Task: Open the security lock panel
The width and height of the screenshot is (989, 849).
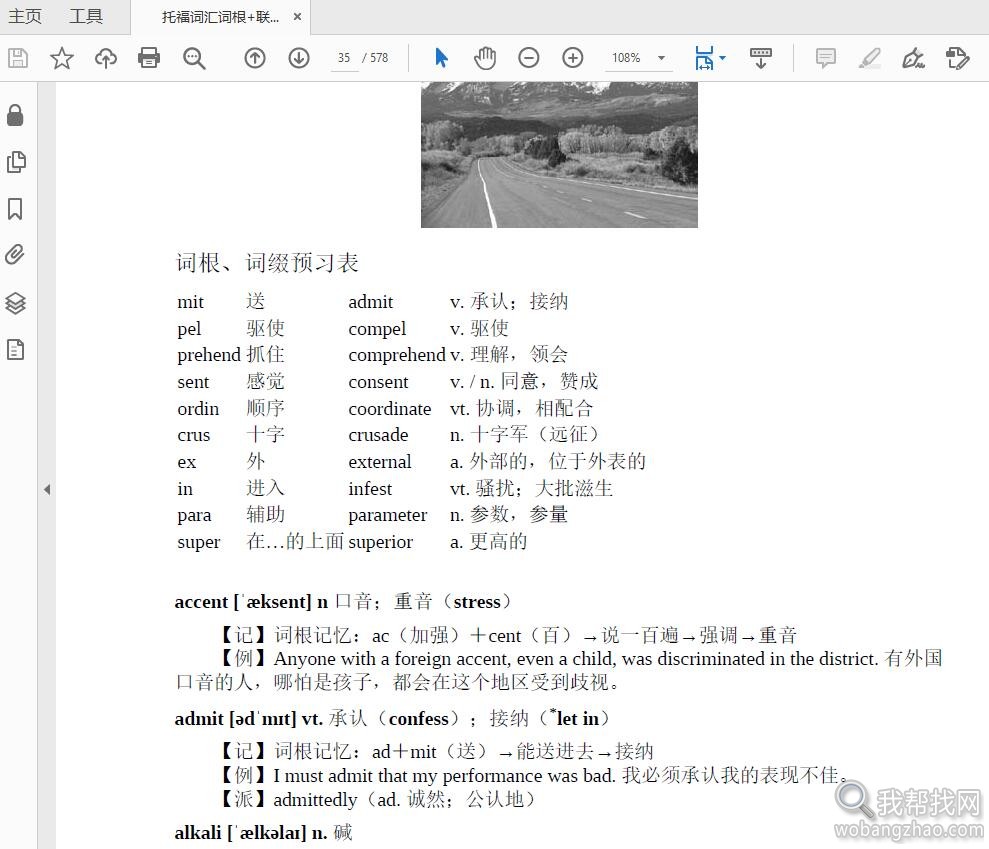Action: point(15,115)
